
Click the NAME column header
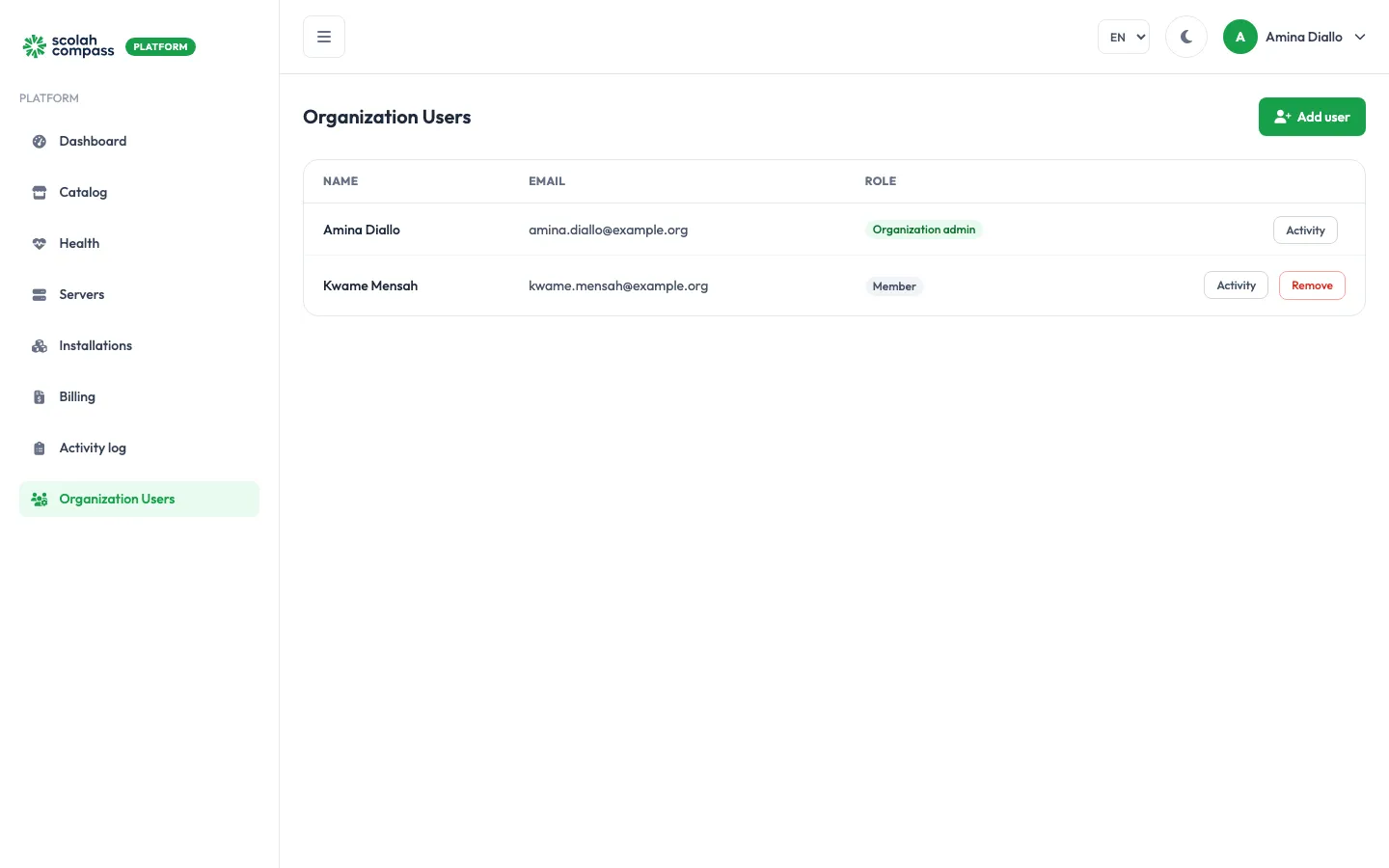pos(340,181)
